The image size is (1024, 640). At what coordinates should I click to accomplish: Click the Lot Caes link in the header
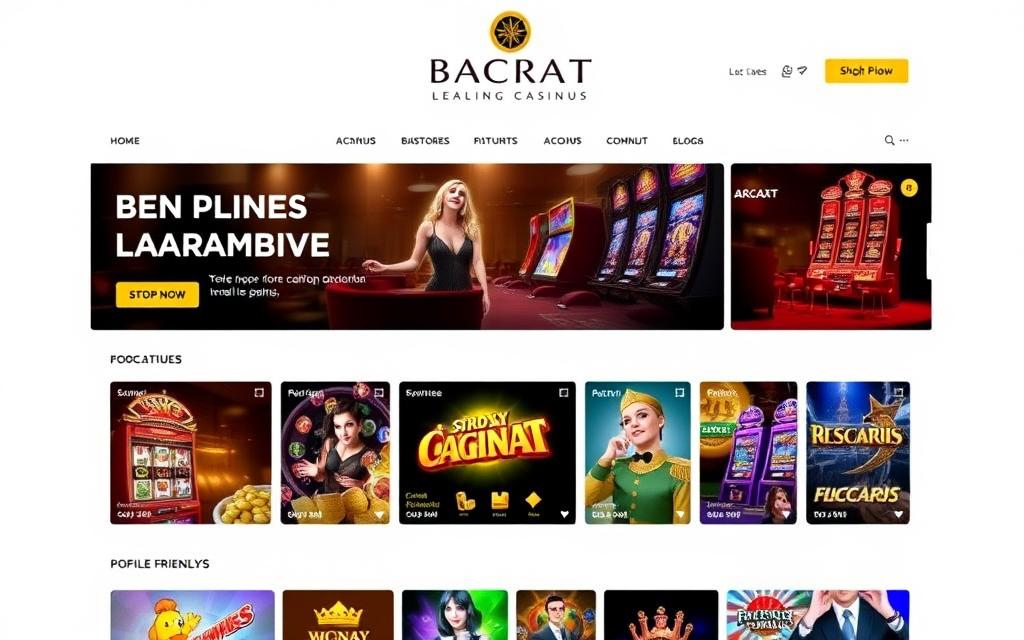coord(747,72)
